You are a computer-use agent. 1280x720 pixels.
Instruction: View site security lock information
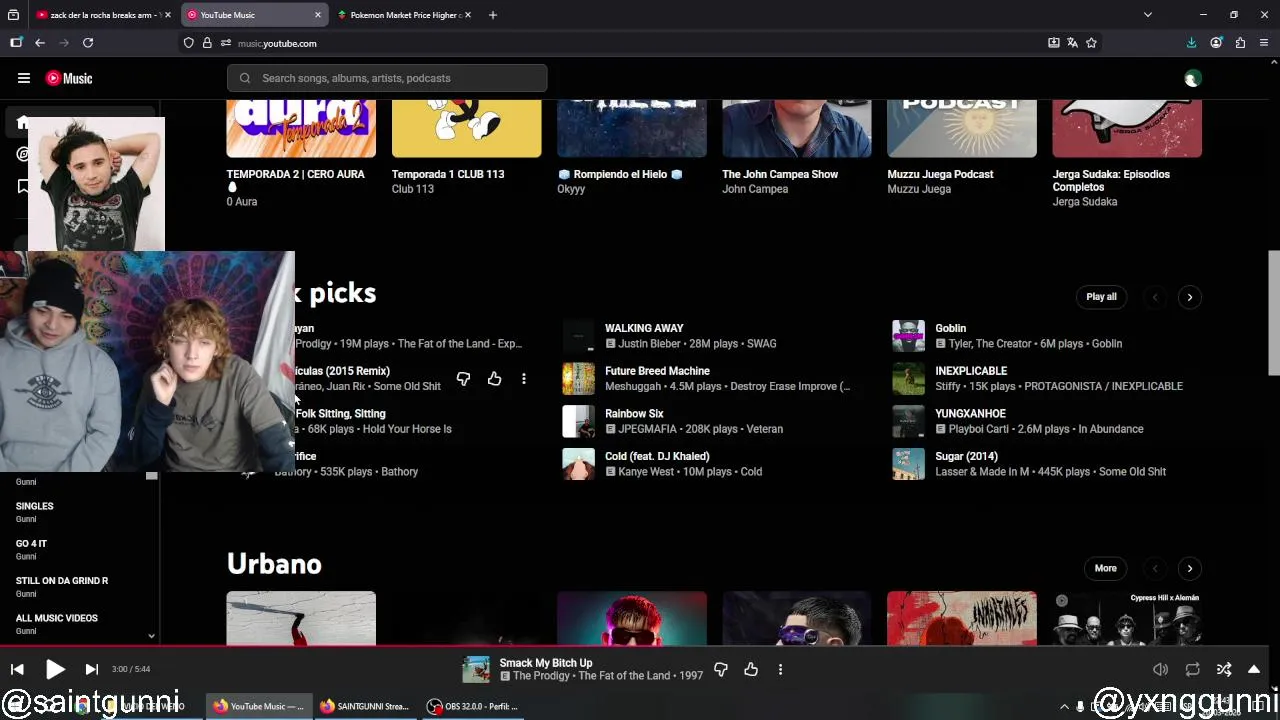point(207,43)
